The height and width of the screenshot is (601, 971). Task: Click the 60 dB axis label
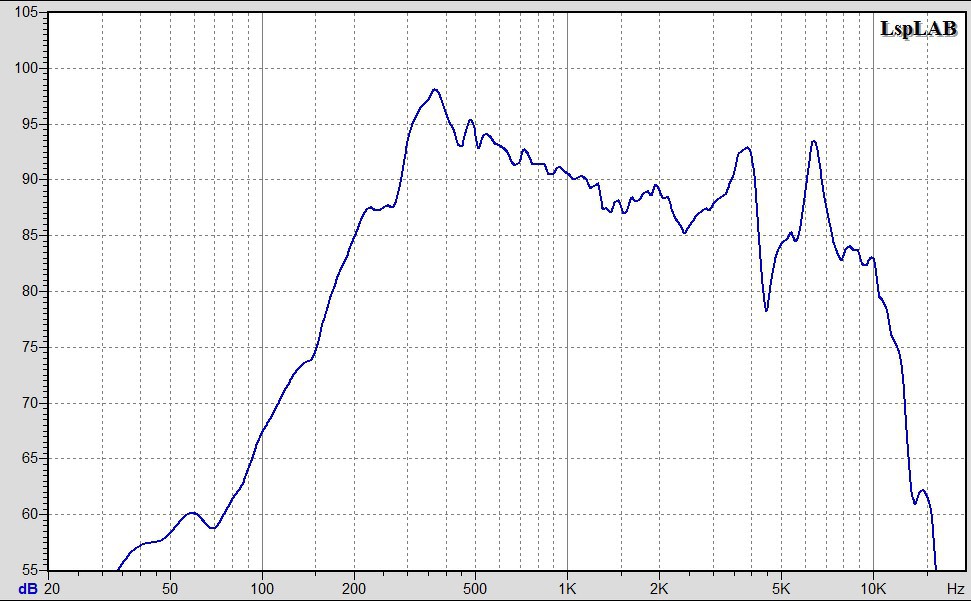coord(29,514)
